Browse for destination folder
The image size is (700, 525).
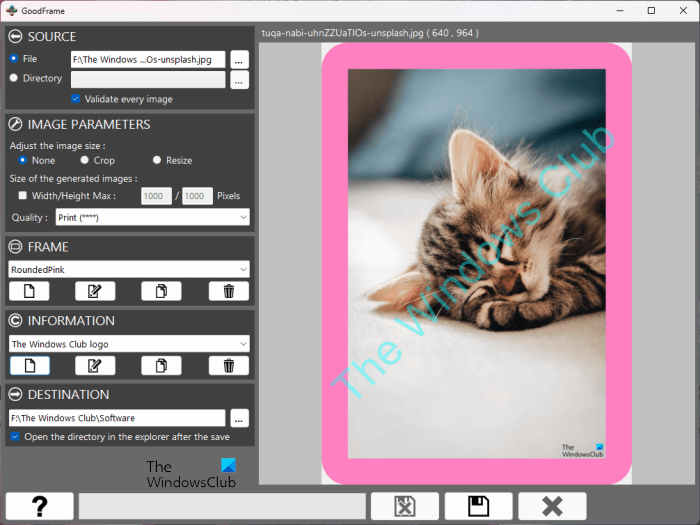pyautogui.click(x=239, y=418)
